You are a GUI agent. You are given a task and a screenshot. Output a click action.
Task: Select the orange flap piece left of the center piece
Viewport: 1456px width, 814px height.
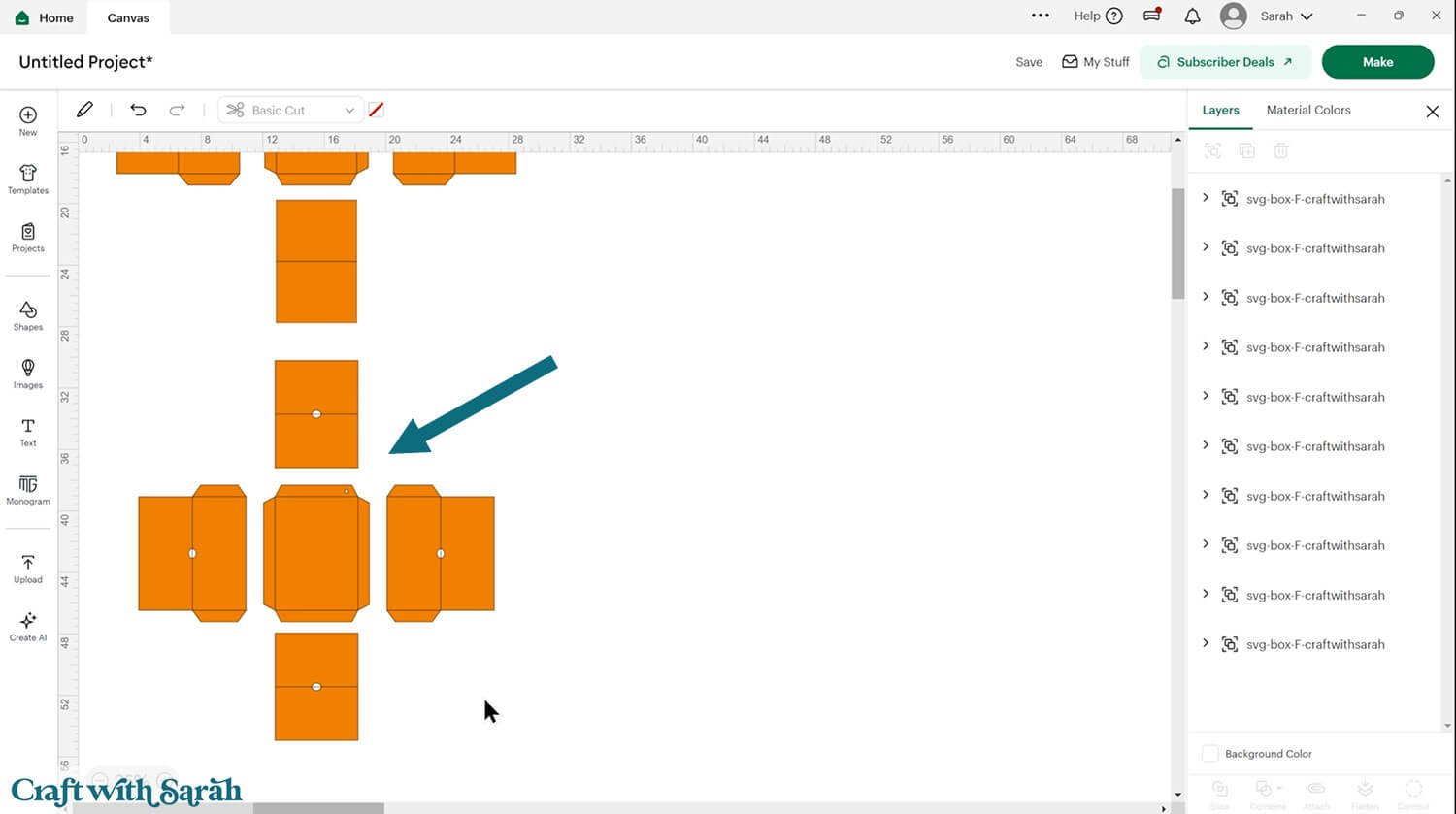(192, 553)
